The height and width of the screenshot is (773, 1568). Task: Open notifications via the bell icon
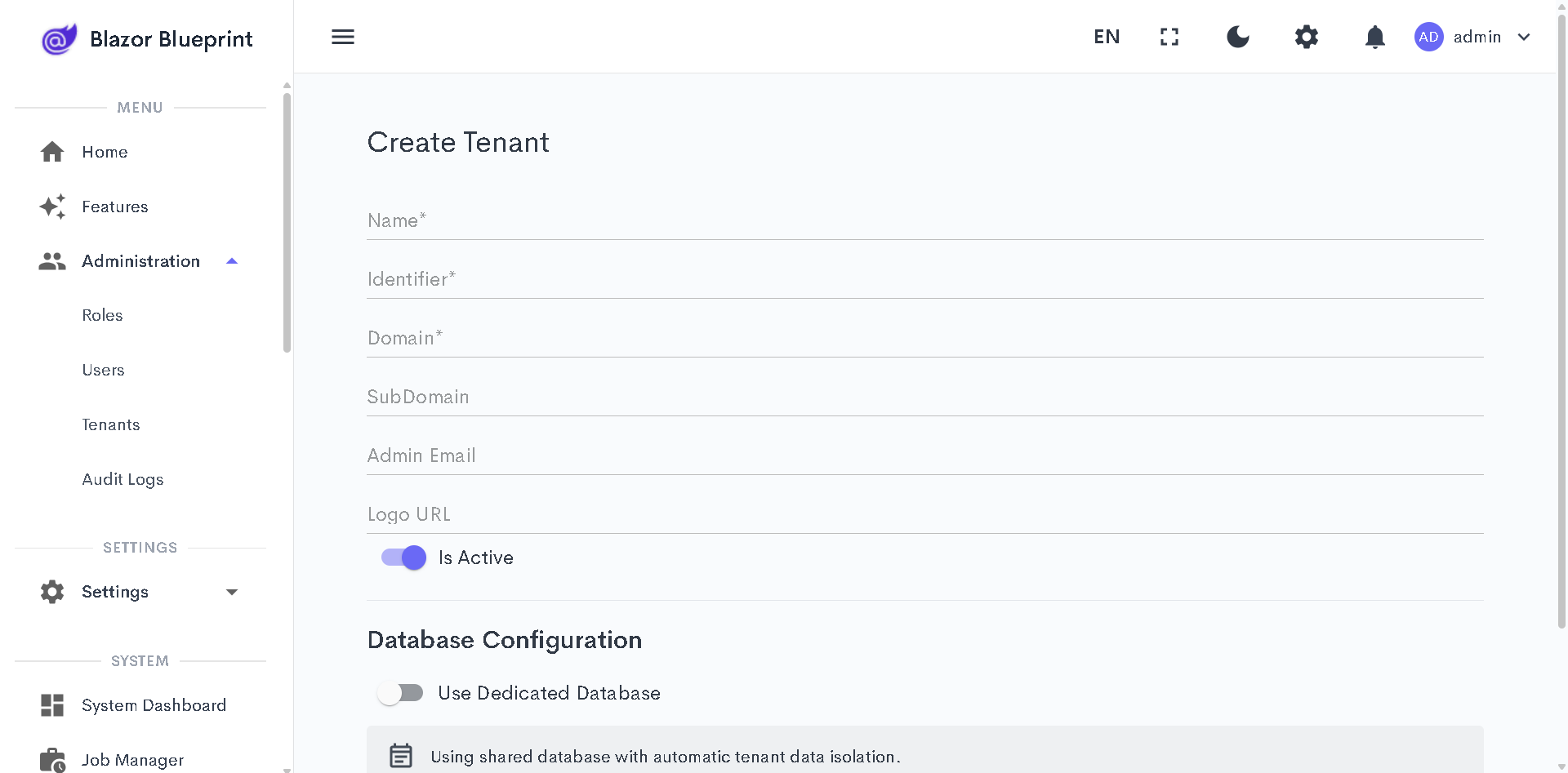click(1374, 37)
